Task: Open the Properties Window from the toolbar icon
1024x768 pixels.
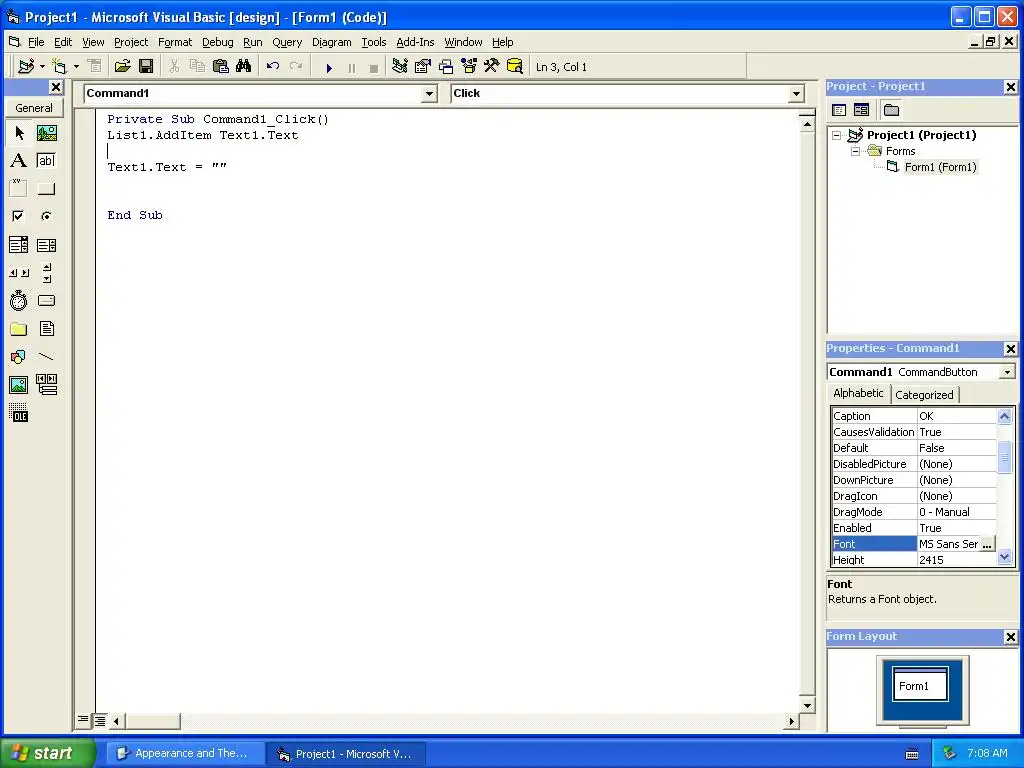Action: click(x=423, y=67)
